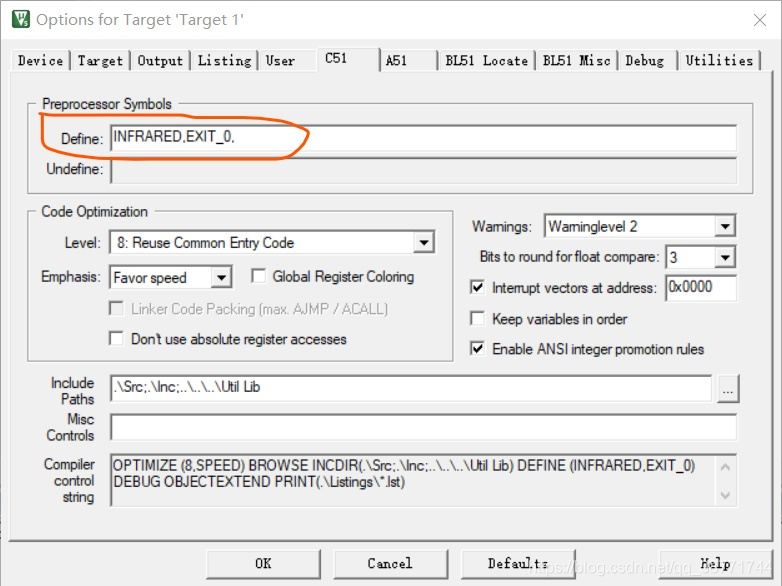Viewport: 782px width, 586px height.
Task: Click the Include Paths field
Action: click(411, 388)
